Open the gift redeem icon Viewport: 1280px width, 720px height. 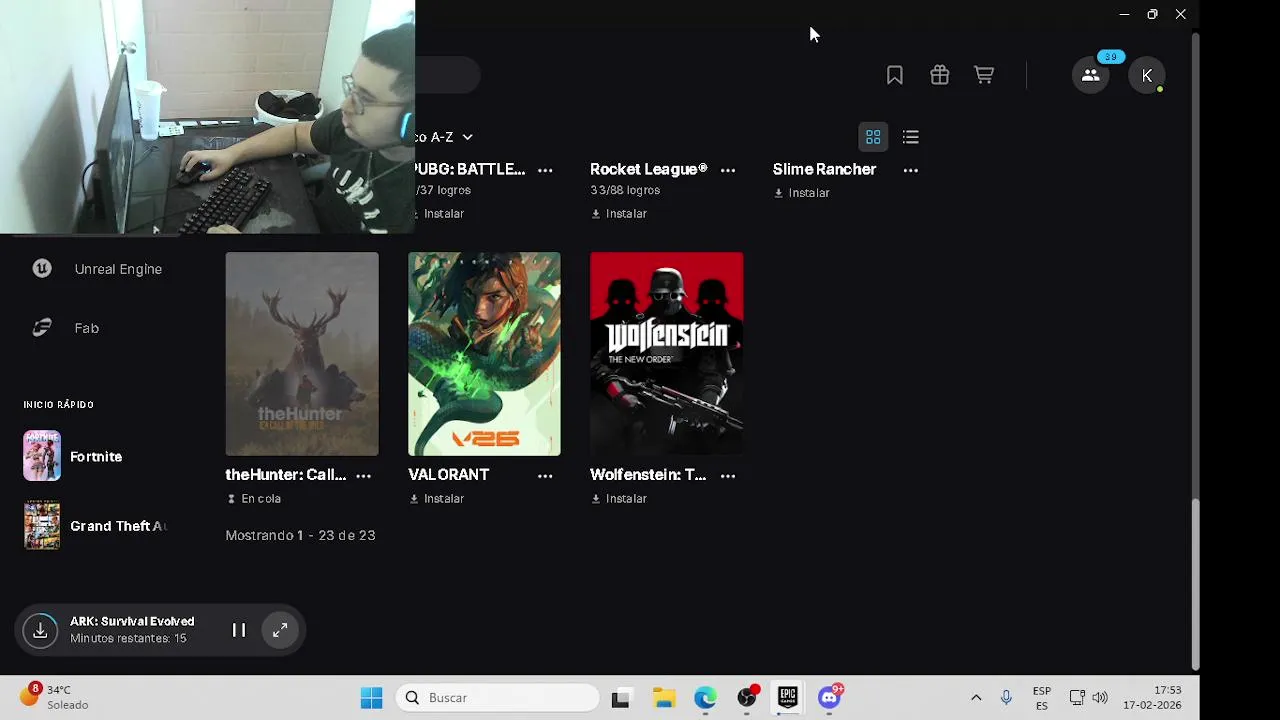(939, 75)
